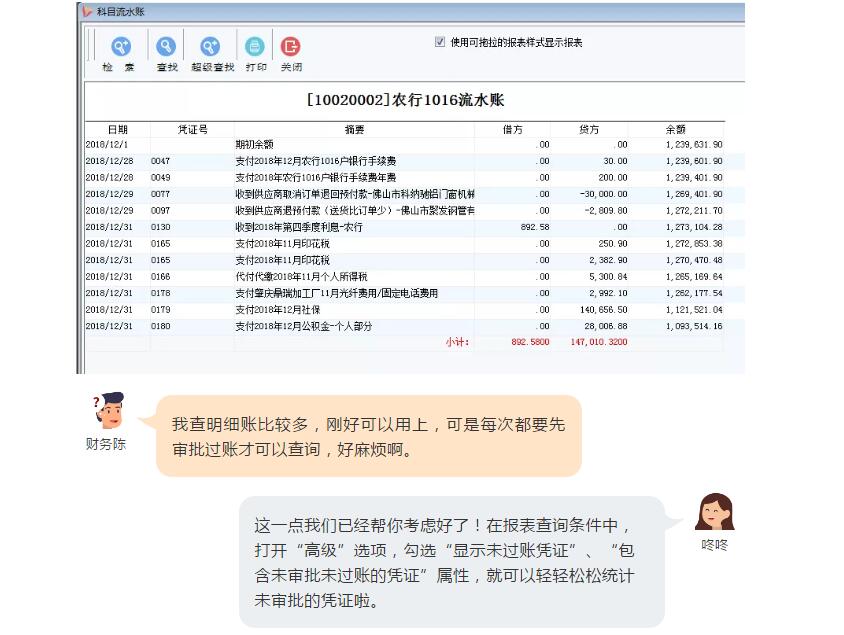The image size is (844, 635).
Task: Click the 日期 column header
Action: (x=117, y=129)
